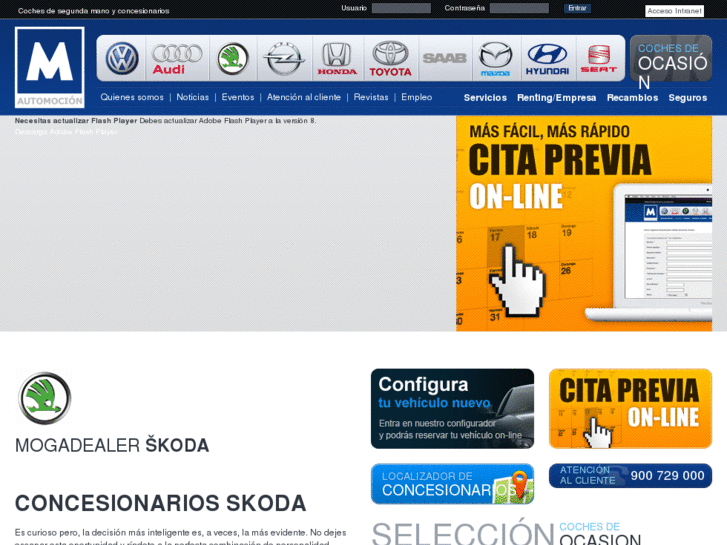This screenshot has height=545, width=727.
Task: Click Selección Coches de Ocasión heading
Action: (x=506, y=532)
